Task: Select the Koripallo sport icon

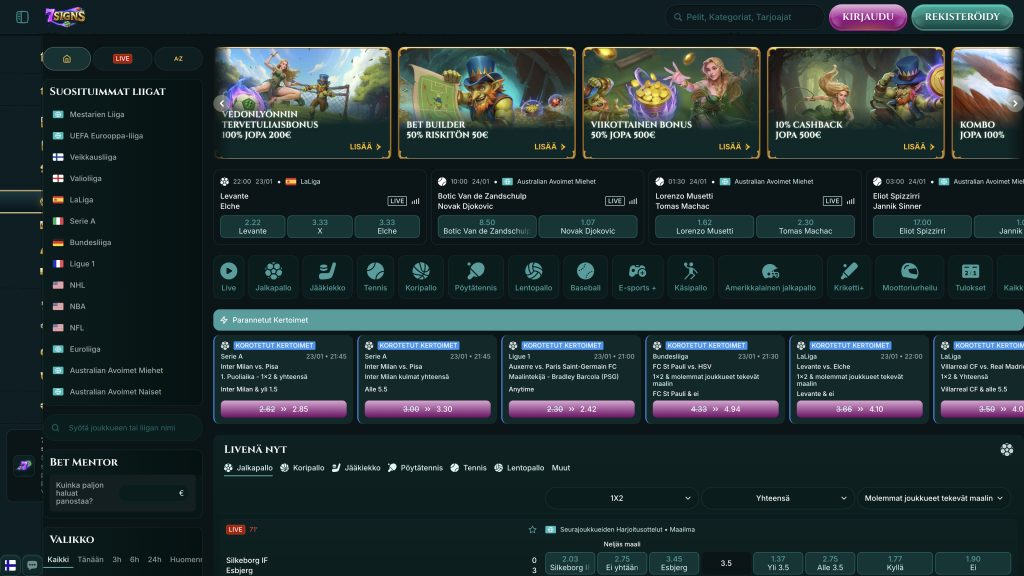Action: [421, 276]
